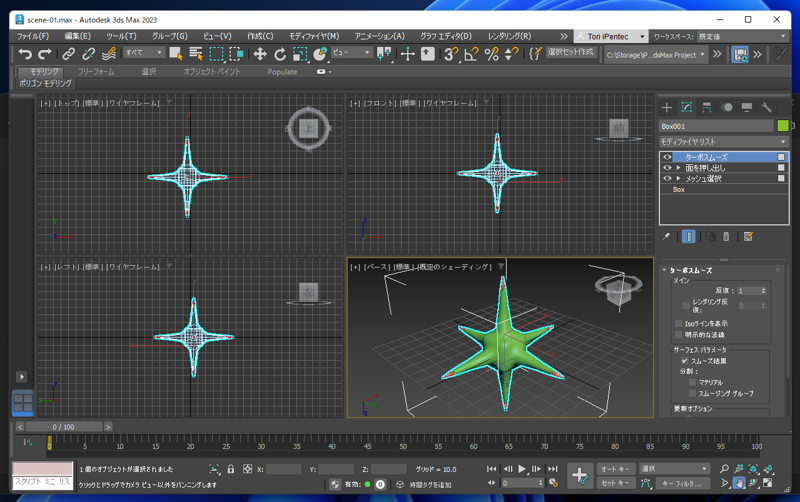The image size is (800, 502).
Task: Select the Unlink Selection icon
Action: coord(89,54)
